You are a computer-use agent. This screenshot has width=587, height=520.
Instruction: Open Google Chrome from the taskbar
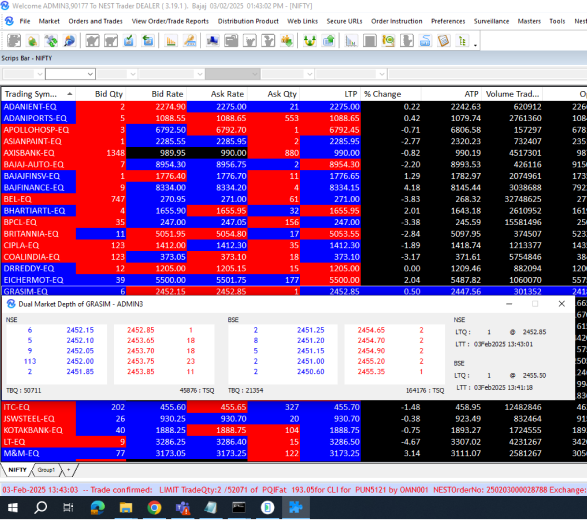[154, 508]
